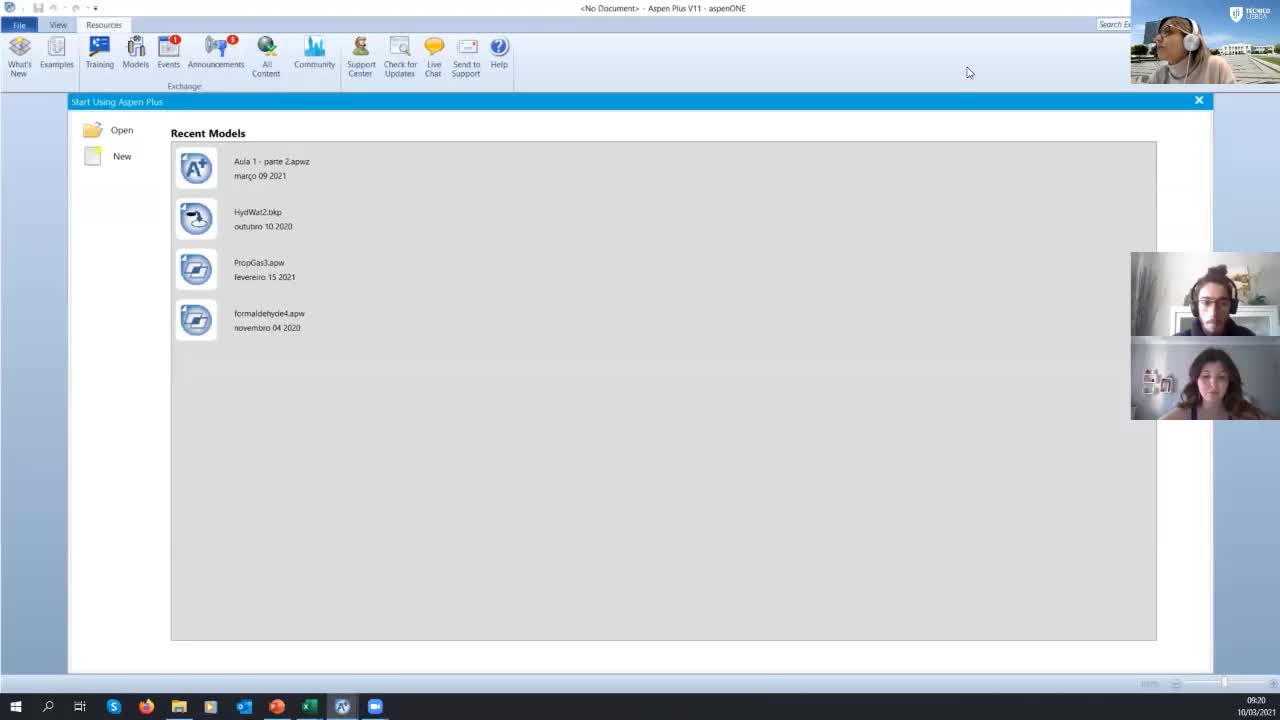1280x720 pixels.
Task: Open Outlook from the taskbar
Action: point(244,706)
